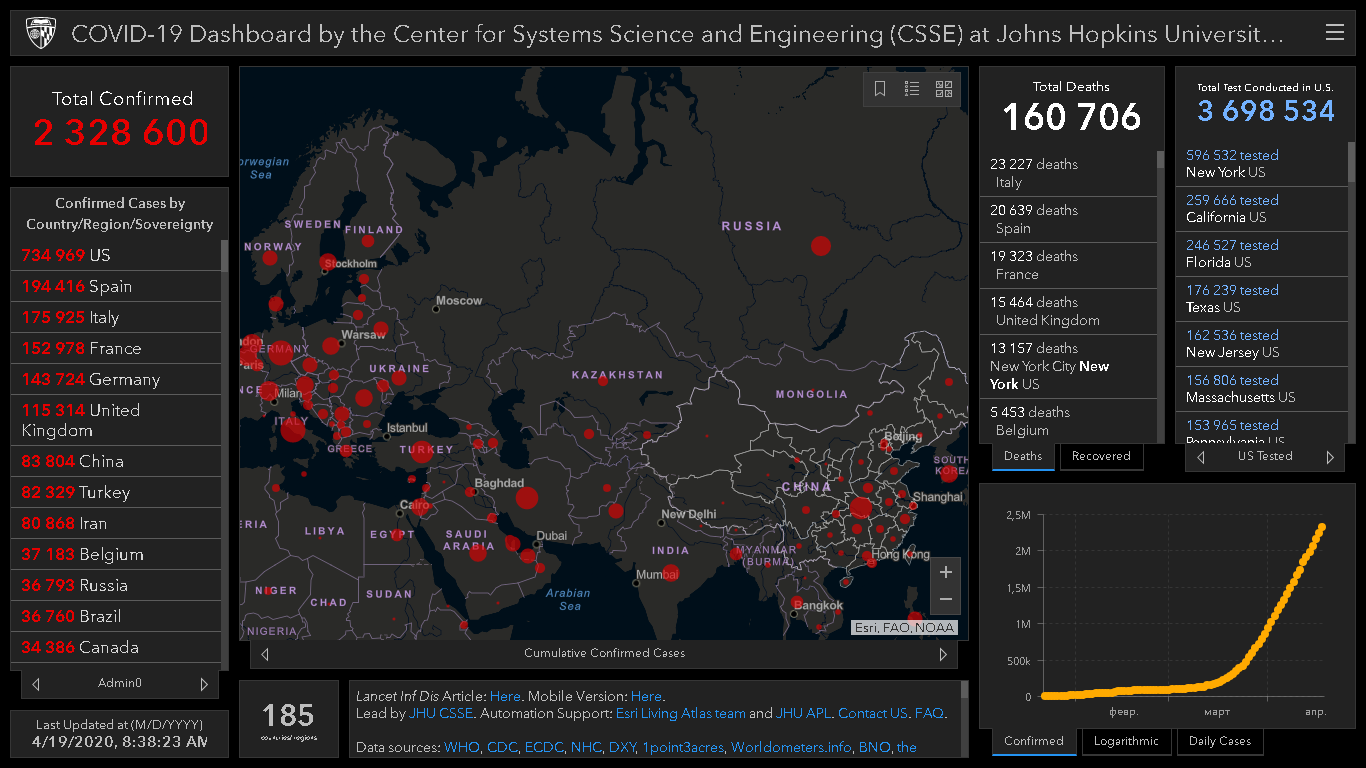Open the hamburger menu in the header
1366x768 pixels.
[x=1334, y=33]
